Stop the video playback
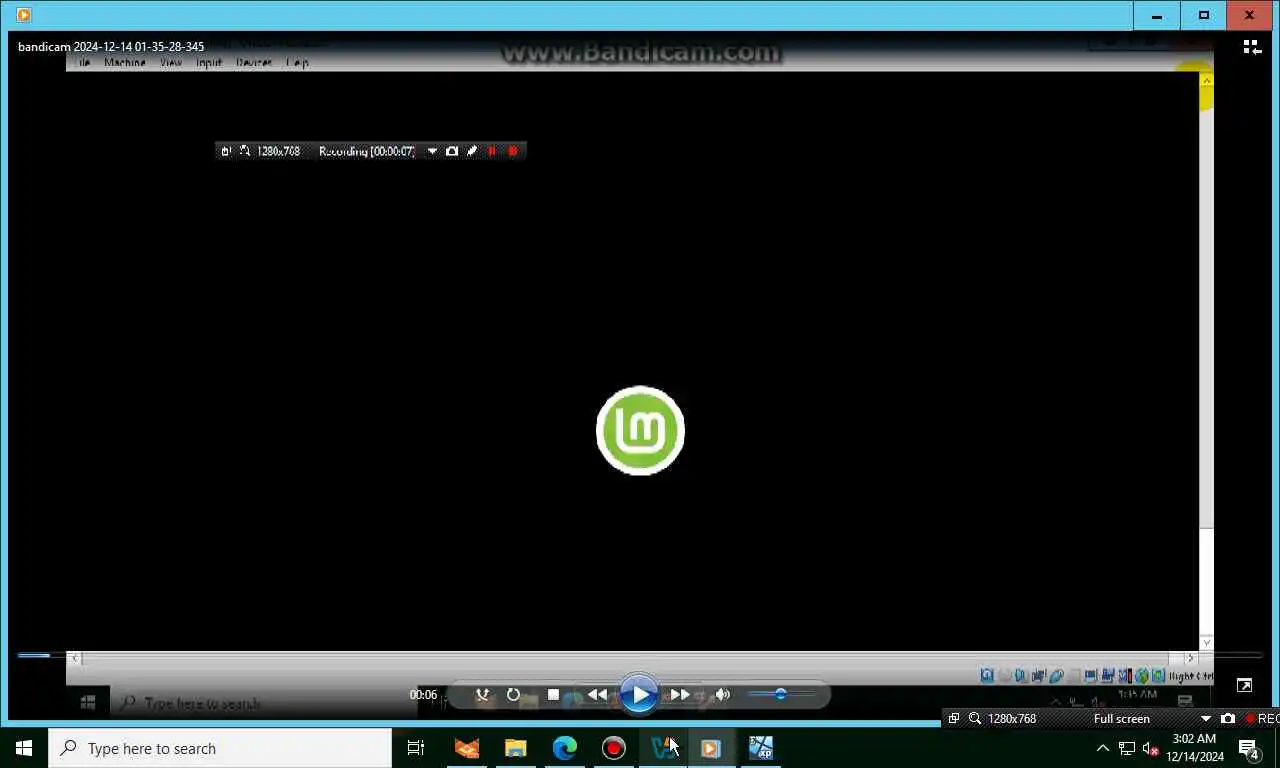This screenshot has height=768, width=1280. (x=553, y=695)
